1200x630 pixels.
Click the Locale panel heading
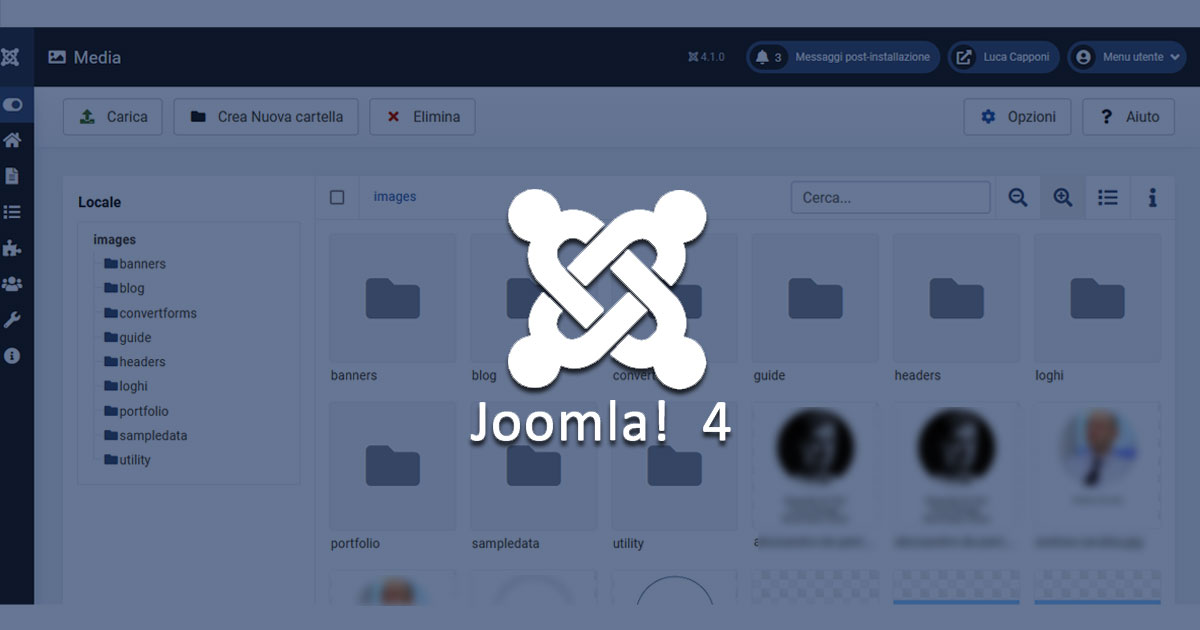point(99,202)
